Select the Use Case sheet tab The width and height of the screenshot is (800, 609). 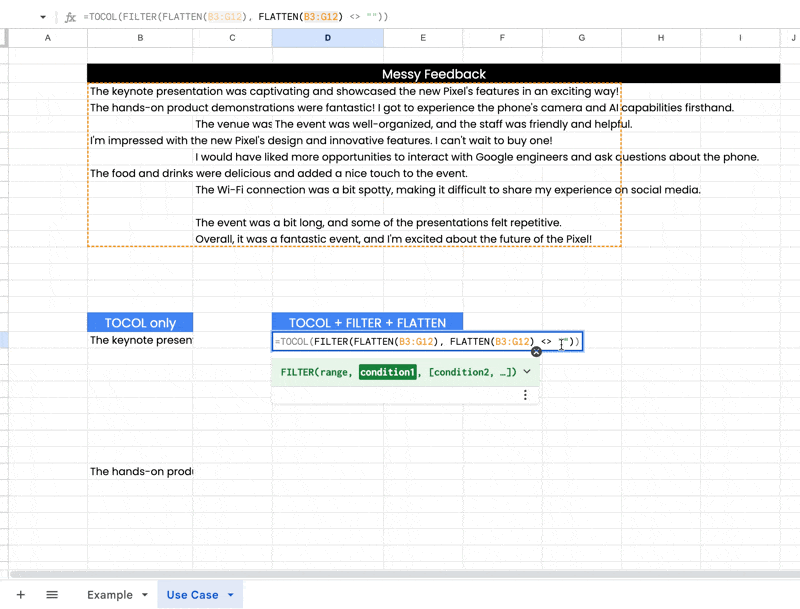(192, 595)
